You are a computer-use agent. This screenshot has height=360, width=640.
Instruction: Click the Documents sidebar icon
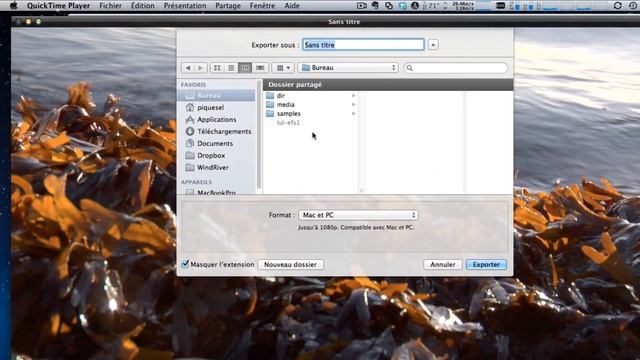[x=190, y=143]
